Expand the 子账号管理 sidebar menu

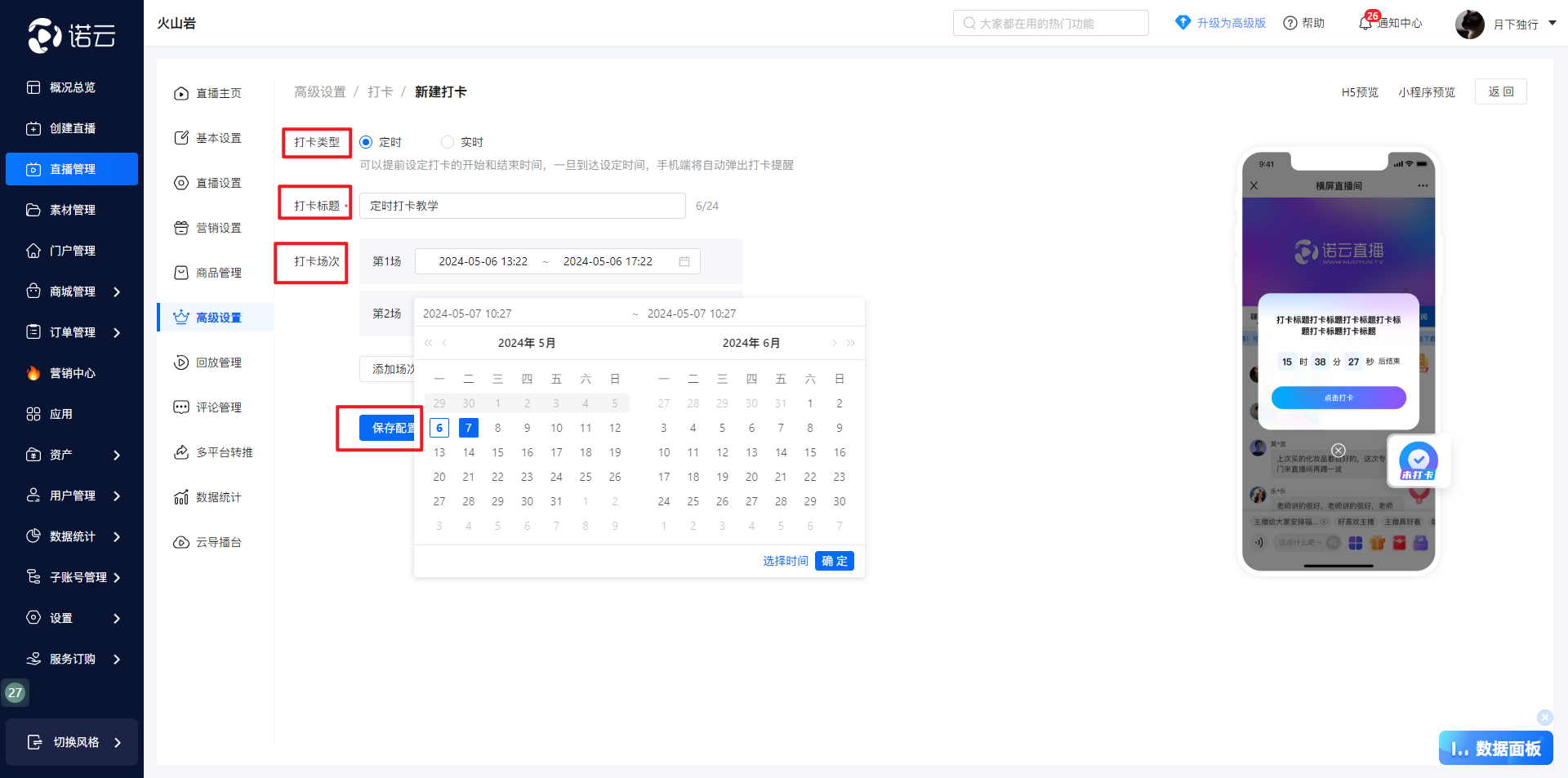pyautogui.click(x=117, y=577)
